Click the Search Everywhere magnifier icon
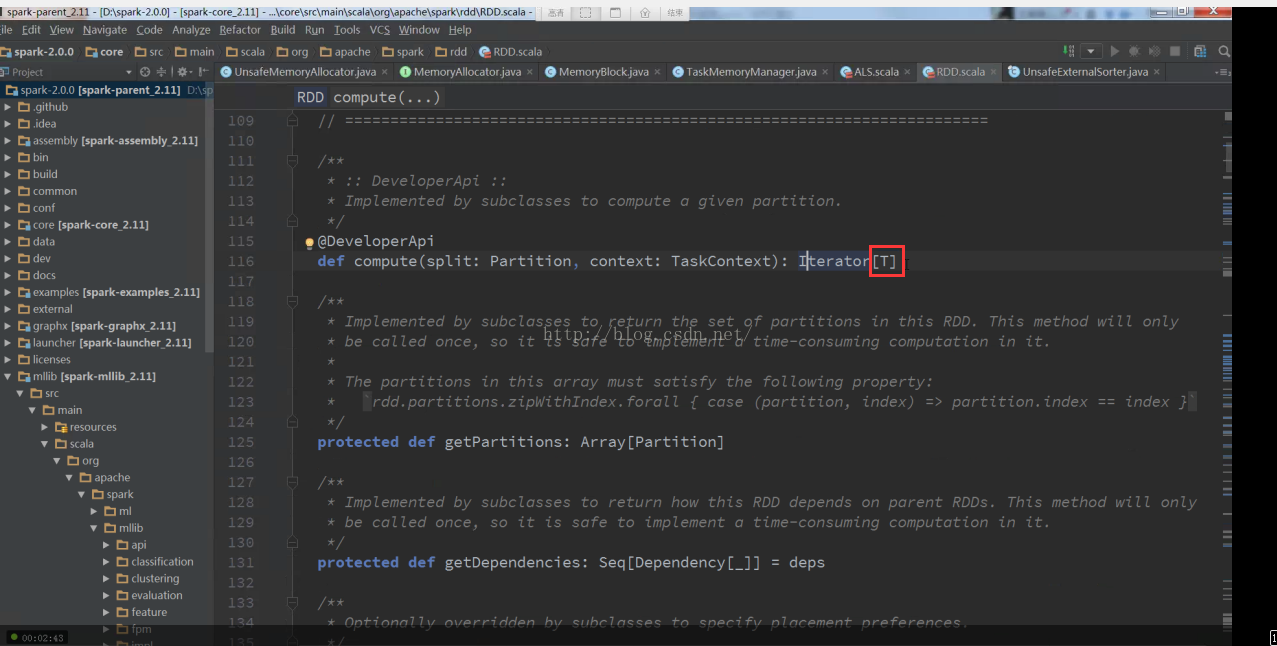Image resolution: width=1277 pixels, height=646 pixels. point(1224,51)
